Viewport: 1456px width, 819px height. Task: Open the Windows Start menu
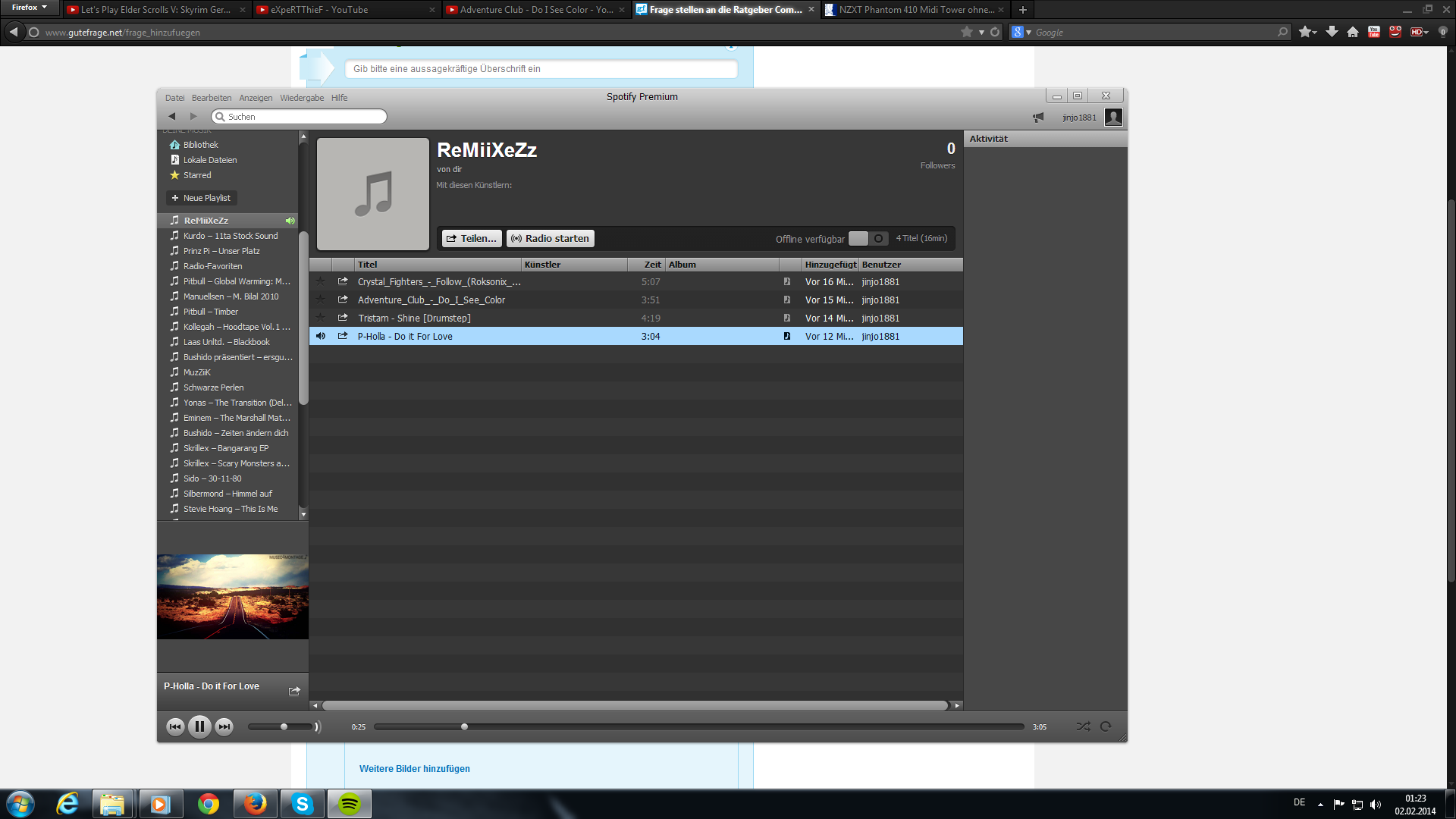(20, 804)
